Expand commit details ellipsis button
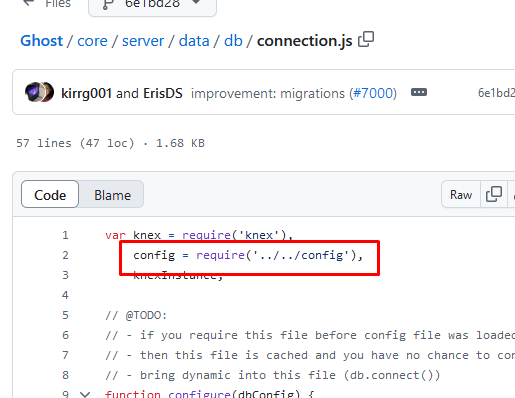This screenshot has height=398, width=515. 419,92
